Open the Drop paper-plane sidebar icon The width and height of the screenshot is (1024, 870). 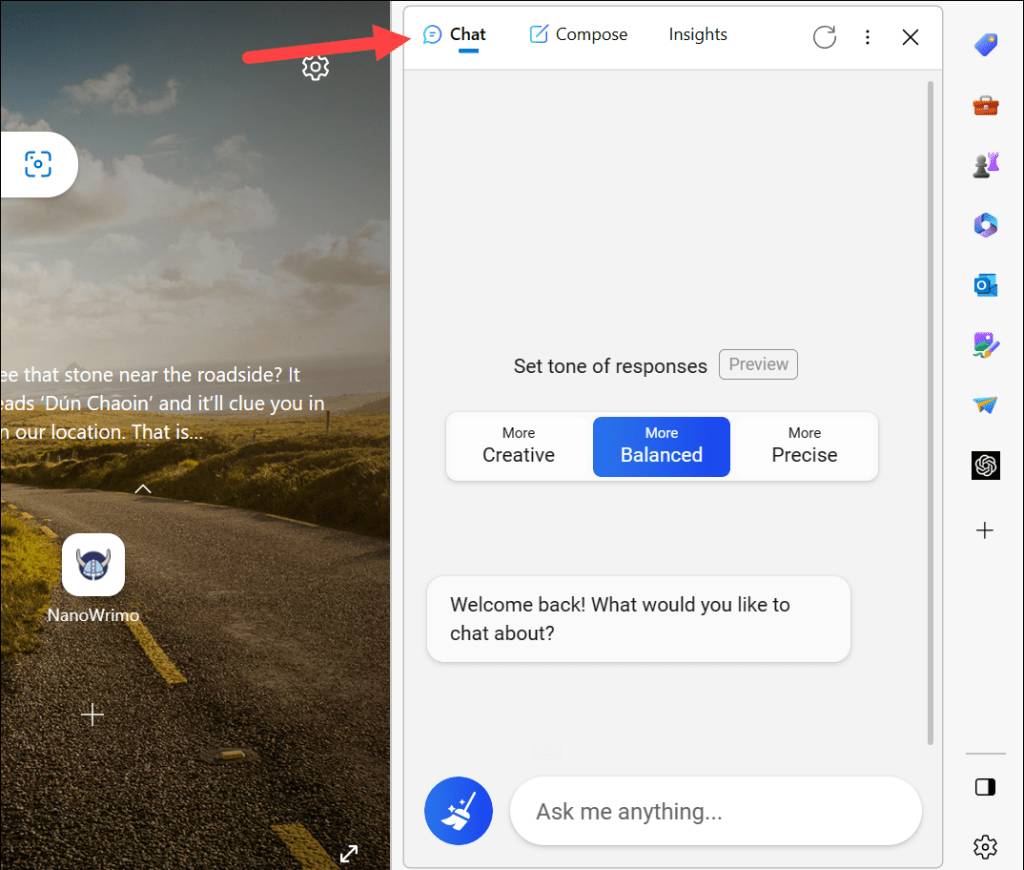(x=985, y=405)
